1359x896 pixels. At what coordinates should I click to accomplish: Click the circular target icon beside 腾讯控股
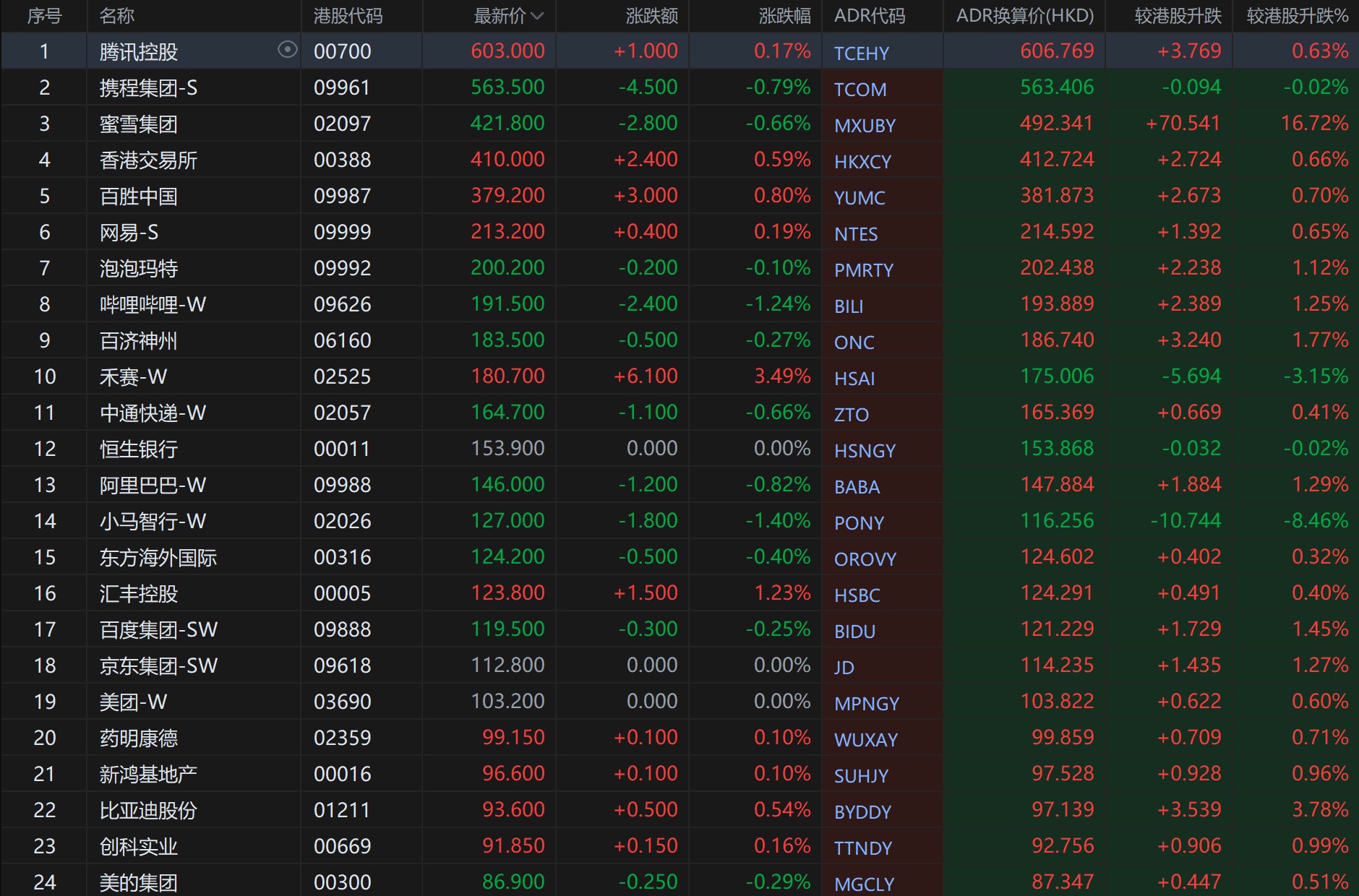[287, 50]
